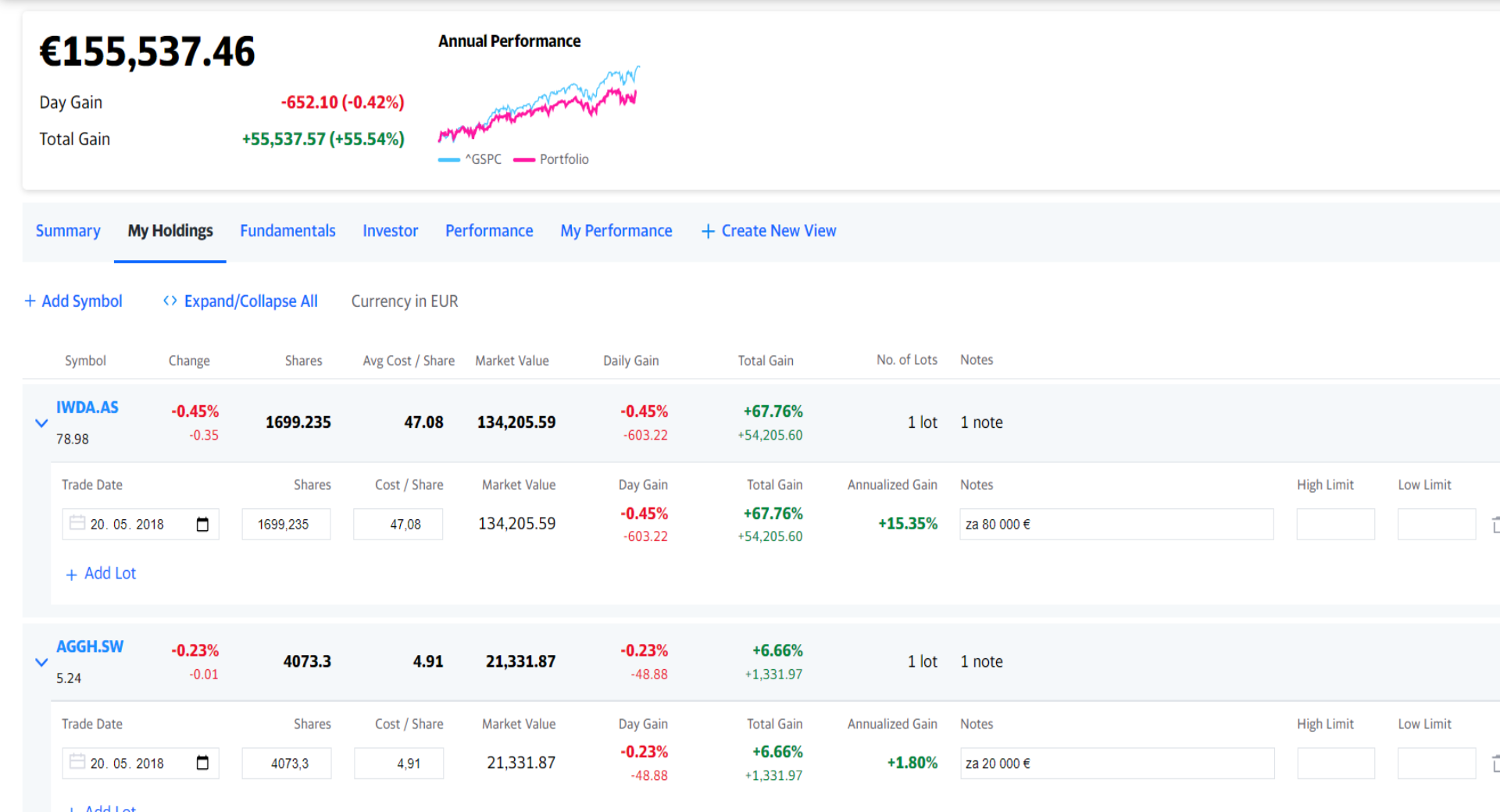Image resolution: width=1500 pixels, height=812 pixels.
Task: Open the IWDA.AS symbol link
Action: pyautogui.click(x=87, y=408)
